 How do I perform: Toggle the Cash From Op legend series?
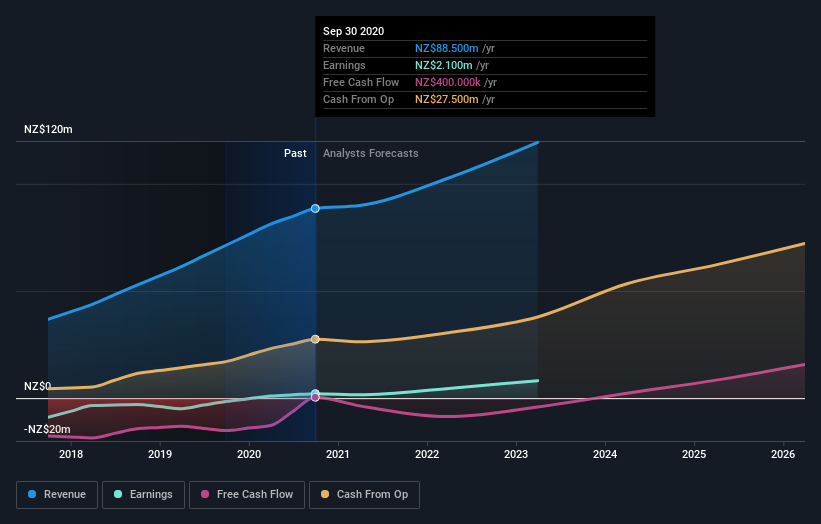pos(364,495)
